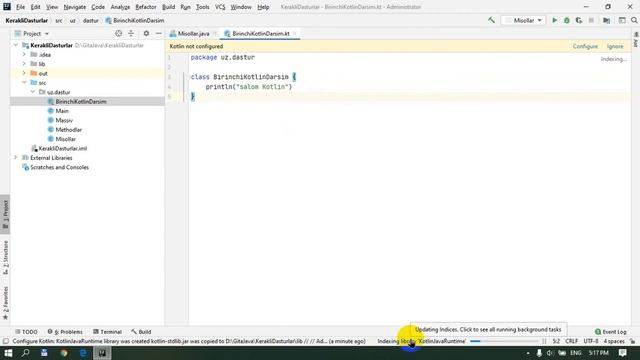Image resolution: width=640 pixels, height=360 pixels.
Task: Open the Misollar run configuration dropdown
Action: pyautogui.click(x=523, y=20)
